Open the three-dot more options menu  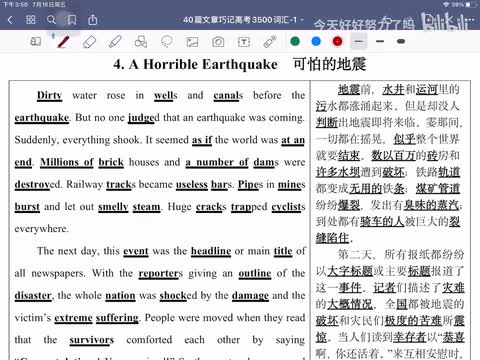pyautogui.click(x=469, y=20)
